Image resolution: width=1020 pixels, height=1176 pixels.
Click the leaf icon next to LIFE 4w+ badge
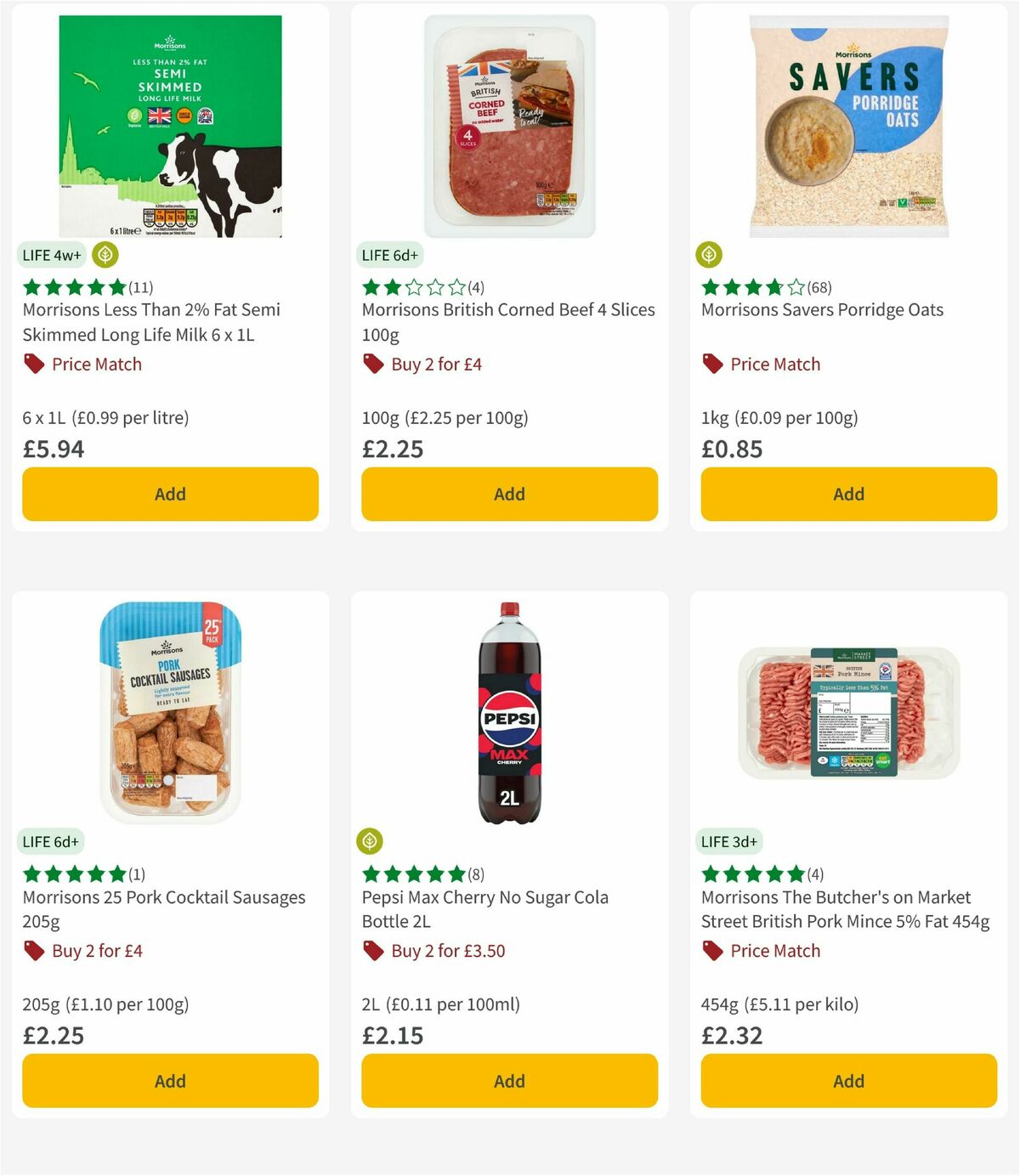(x=105, y=254)
